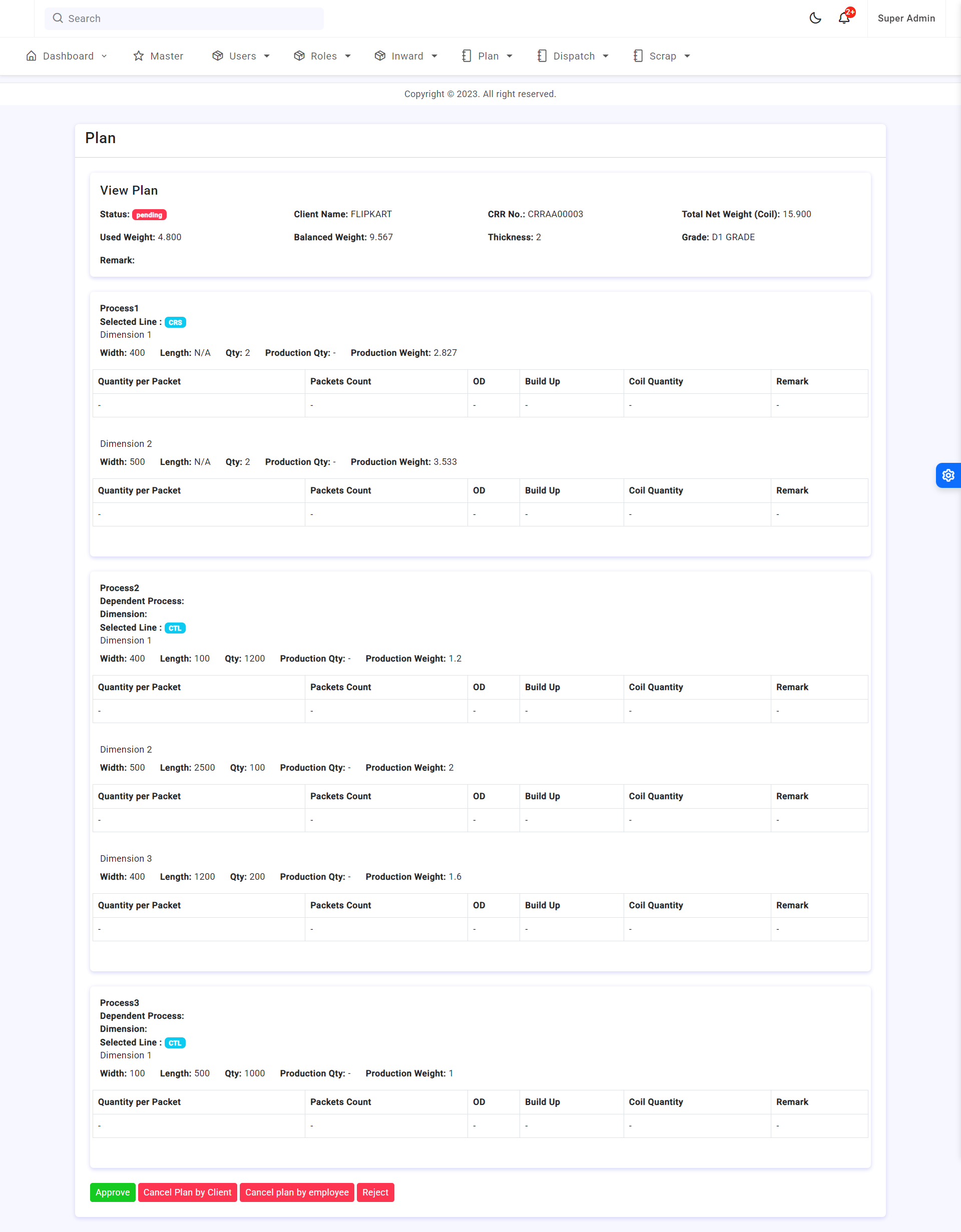Open the Super Admin profile menu
The image size is (961, 1232).
pyautogui.click(x=906, y=18)
